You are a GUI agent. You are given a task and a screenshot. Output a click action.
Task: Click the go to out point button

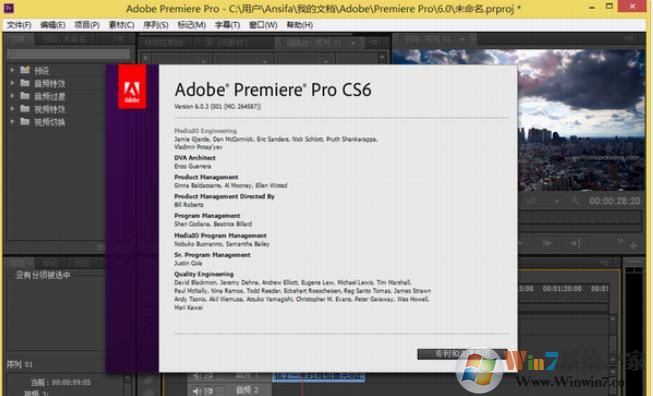click(x=575, y=243)
